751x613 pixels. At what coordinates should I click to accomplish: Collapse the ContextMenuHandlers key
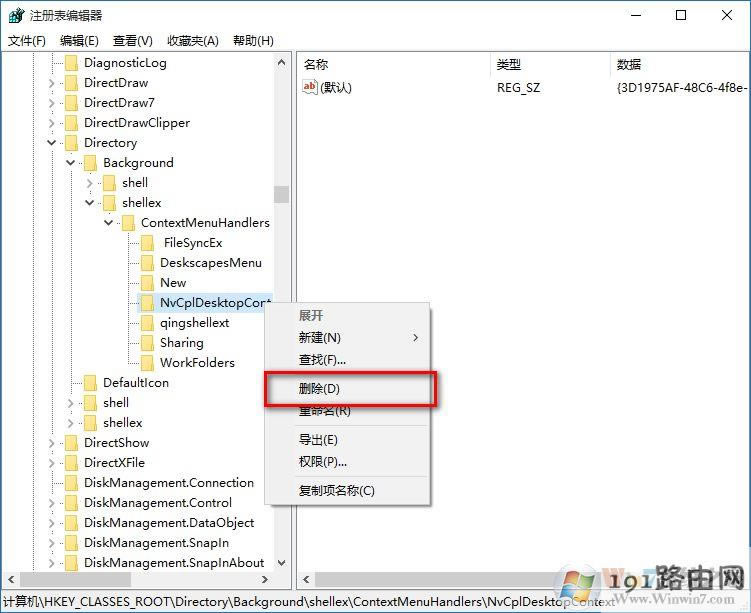click(109, 223)
